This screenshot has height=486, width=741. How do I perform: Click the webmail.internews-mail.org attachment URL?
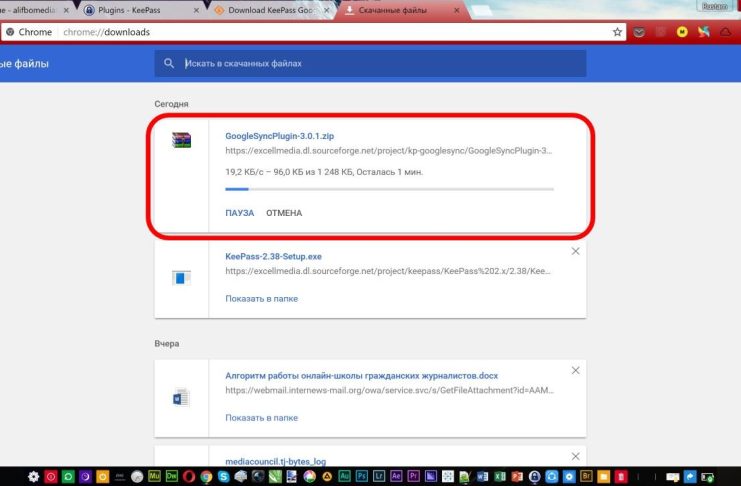(x=389, y=391)
